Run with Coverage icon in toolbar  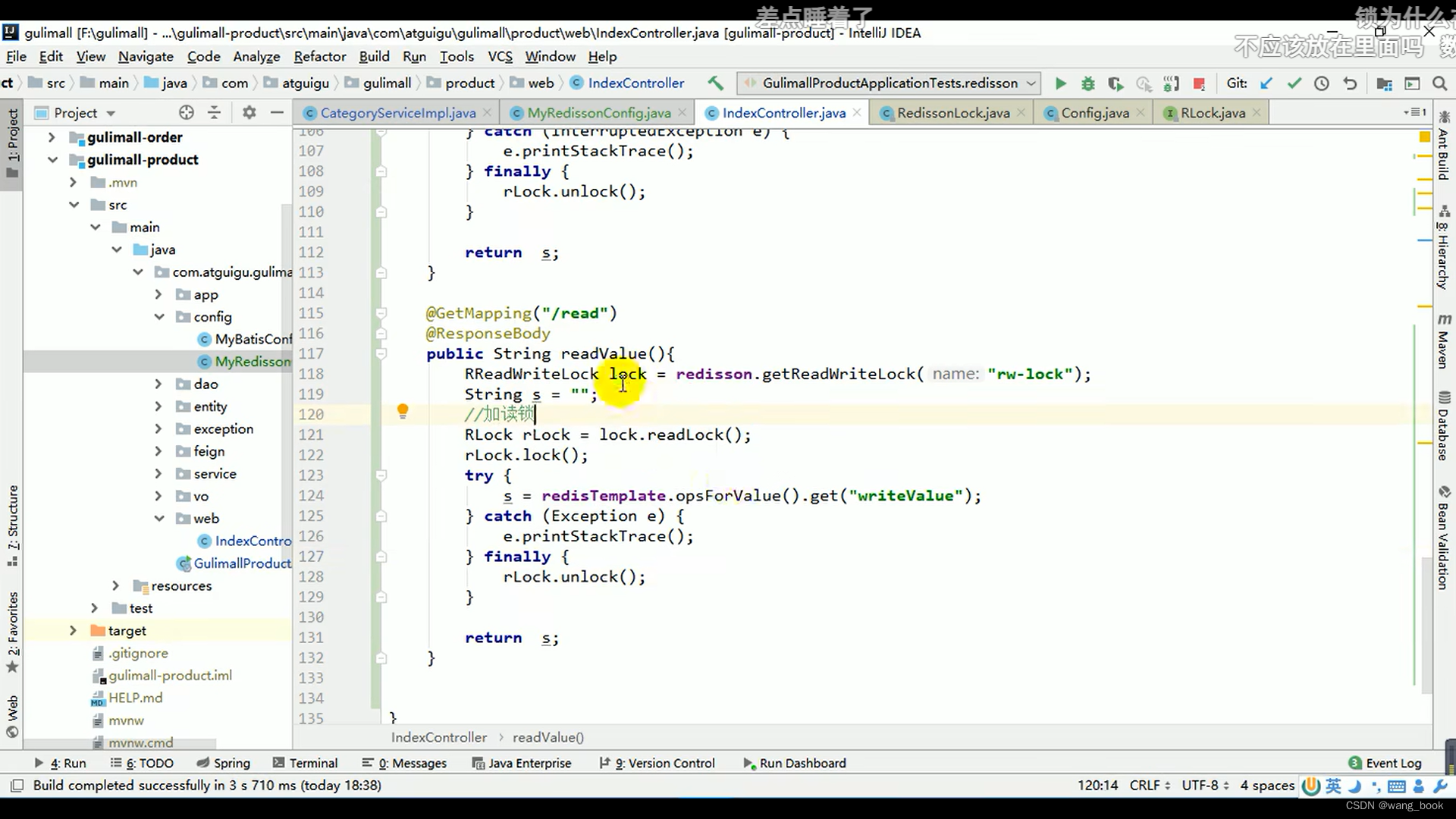click(x=1116, y=83)
